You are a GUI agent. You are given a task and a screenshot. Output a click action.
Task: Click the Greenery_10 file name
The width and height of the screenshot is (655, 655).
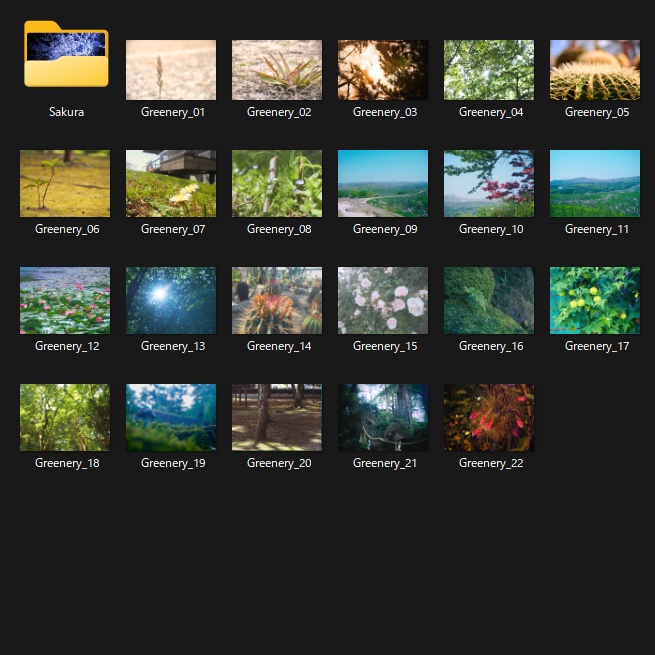pos(491,229)
